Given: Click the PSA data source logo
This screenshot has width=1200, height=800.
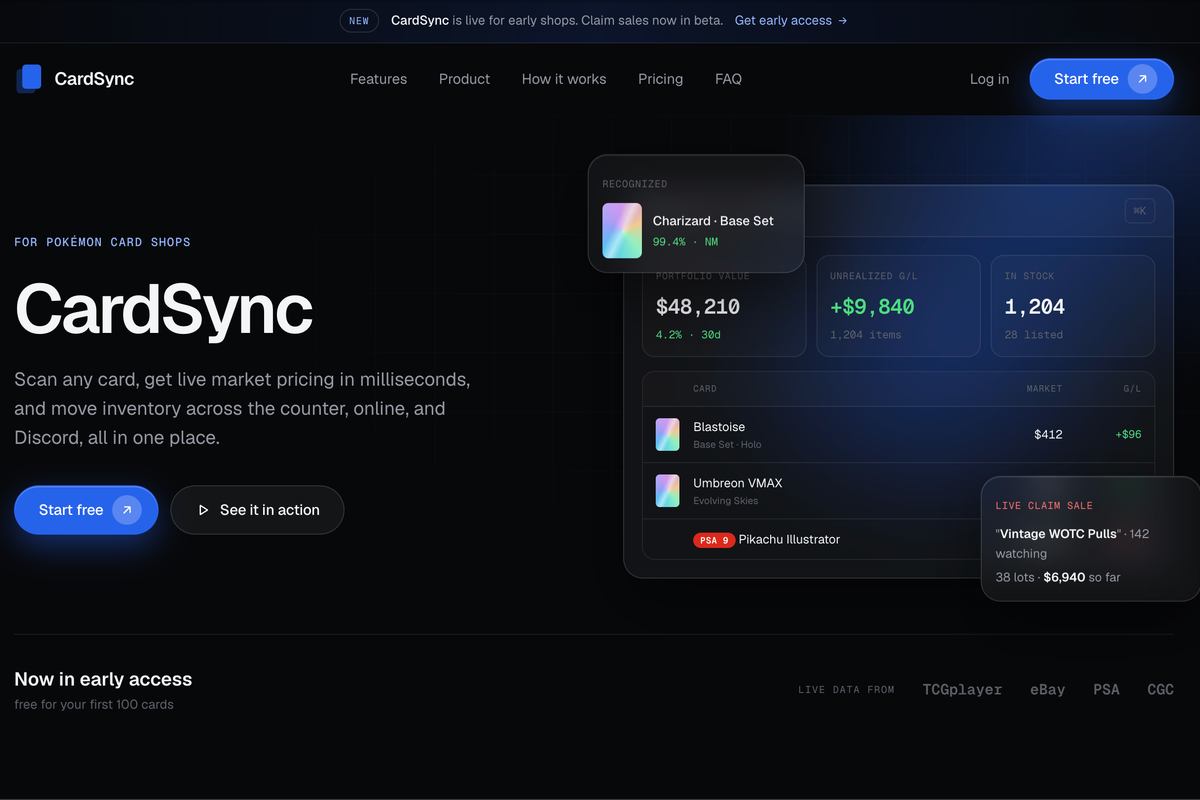Looking at the screenshot, I should 1106,690.
